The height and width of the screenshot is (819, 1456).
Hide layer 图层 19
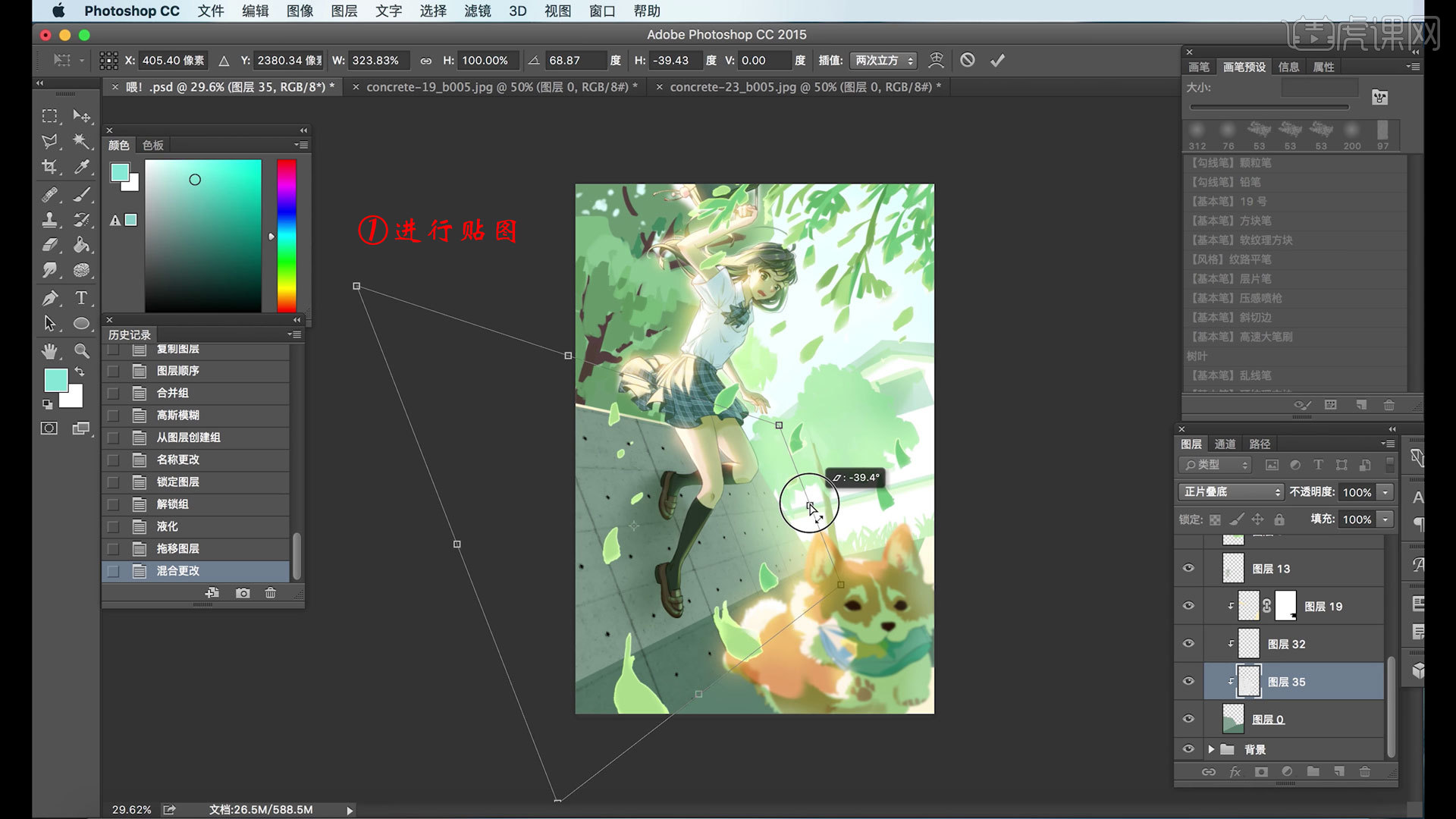point(1188,606)
